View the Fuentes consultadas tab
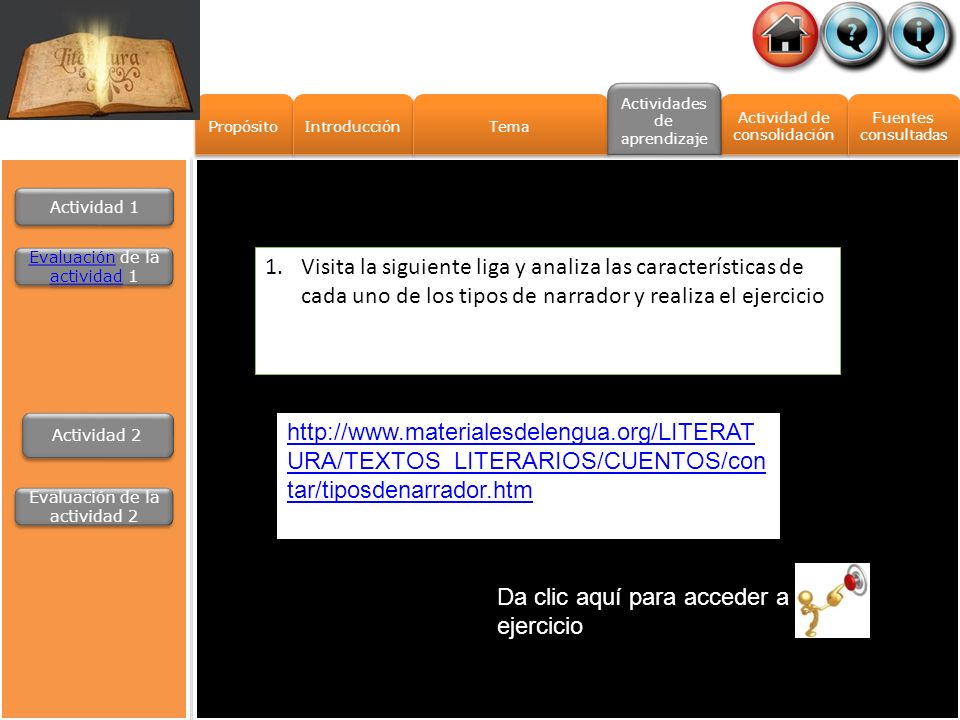960x720 pixels. coord(903,126)
